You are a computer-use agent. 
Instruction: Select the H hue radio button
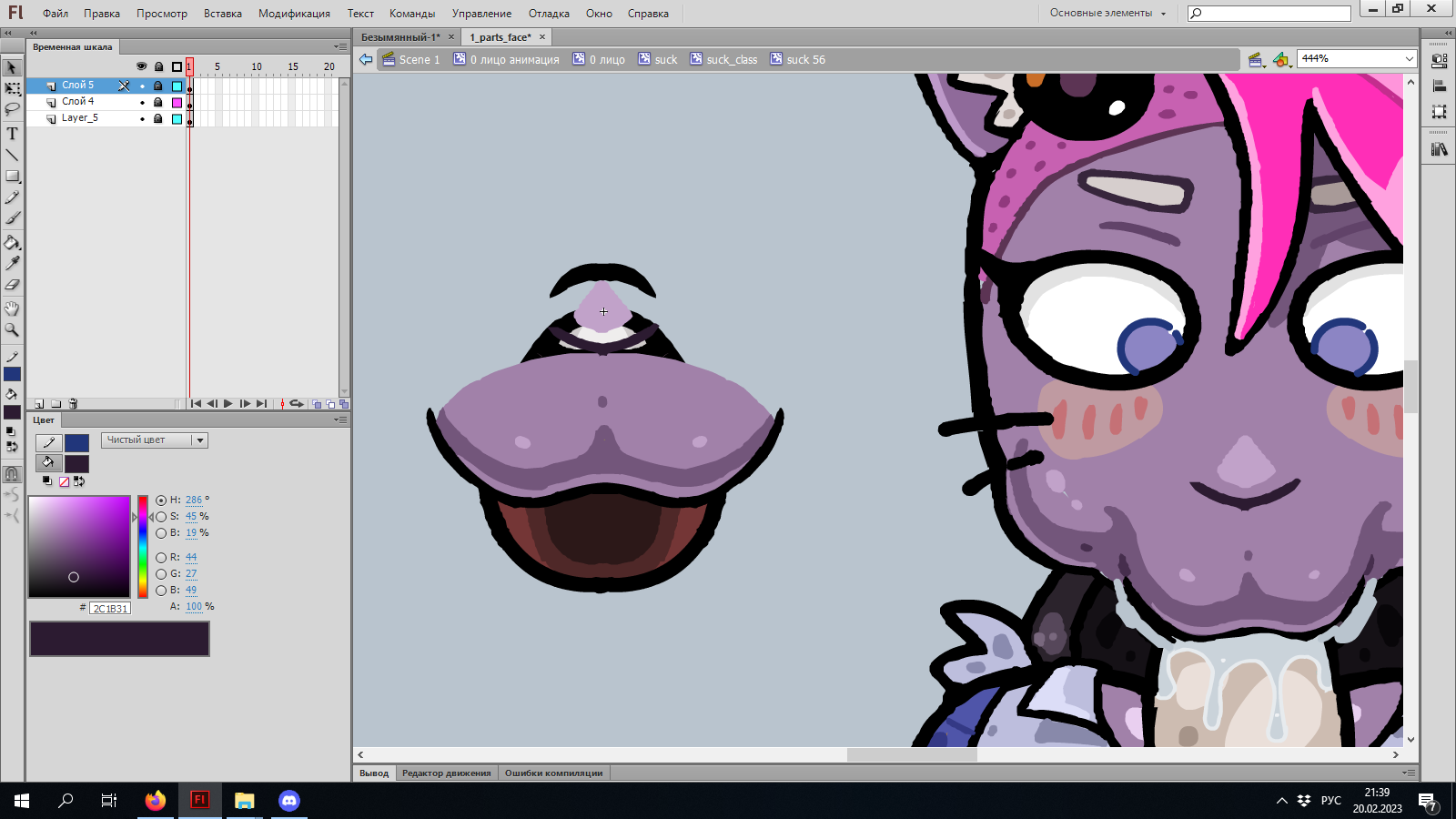[x=161, y=500]
